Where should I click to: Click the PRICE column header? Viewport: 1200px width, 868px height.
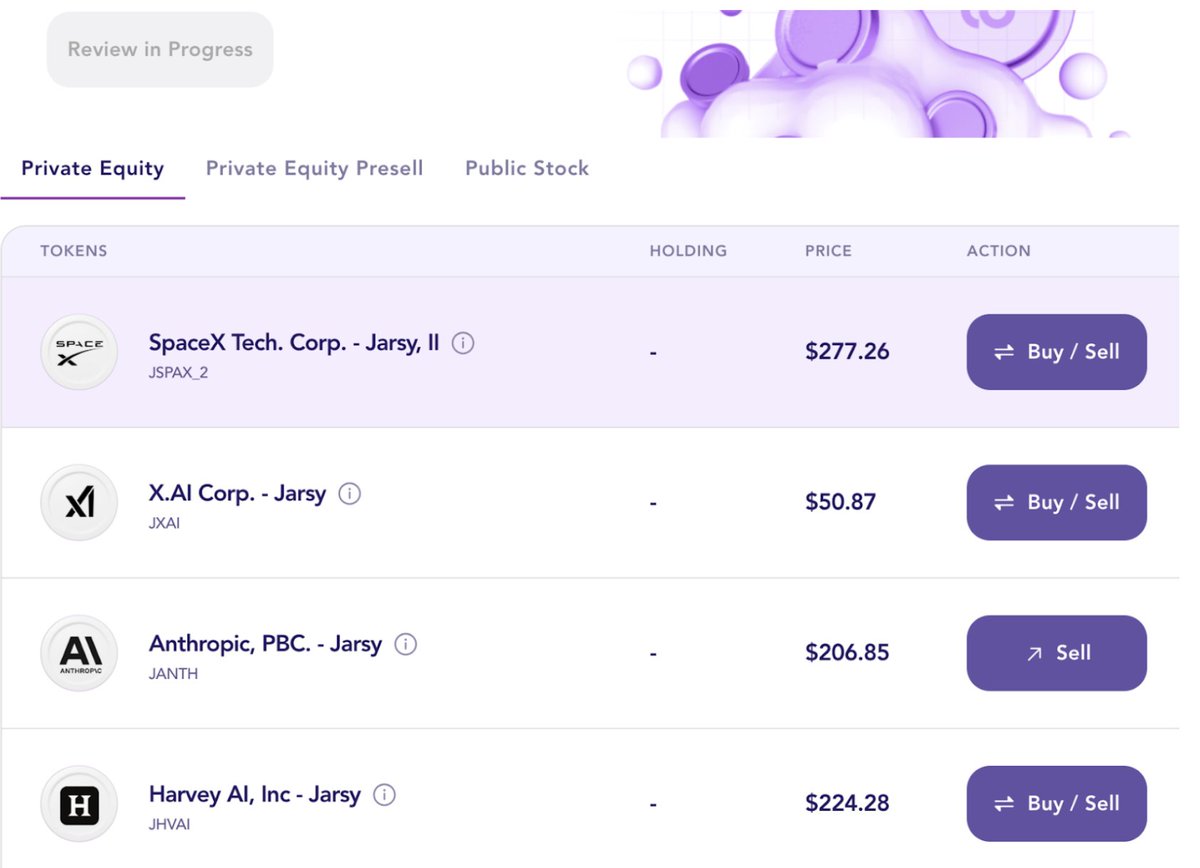[x=828, y=251]
